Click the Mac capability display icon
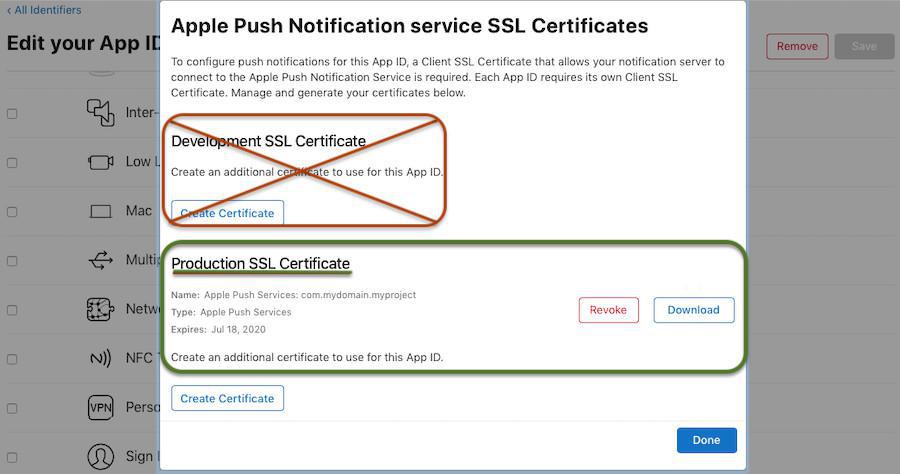 101,212
